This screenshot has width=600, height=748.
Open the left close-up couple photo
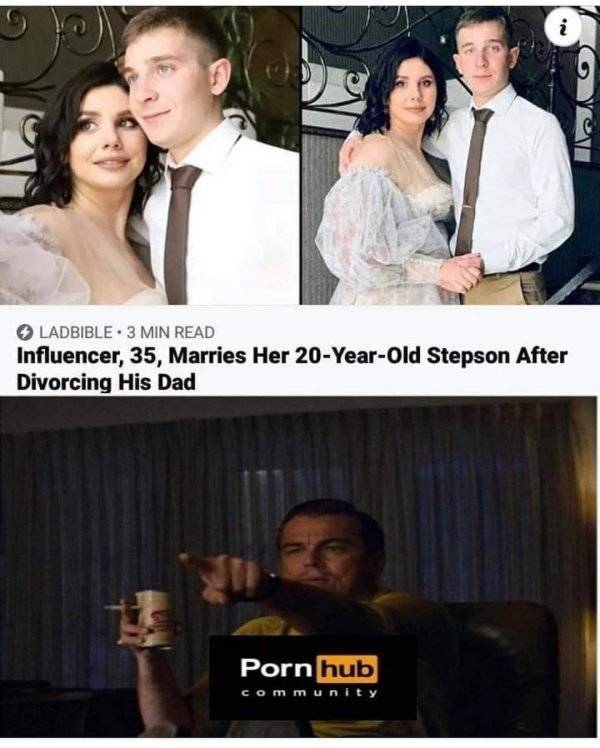pos(149,156)
